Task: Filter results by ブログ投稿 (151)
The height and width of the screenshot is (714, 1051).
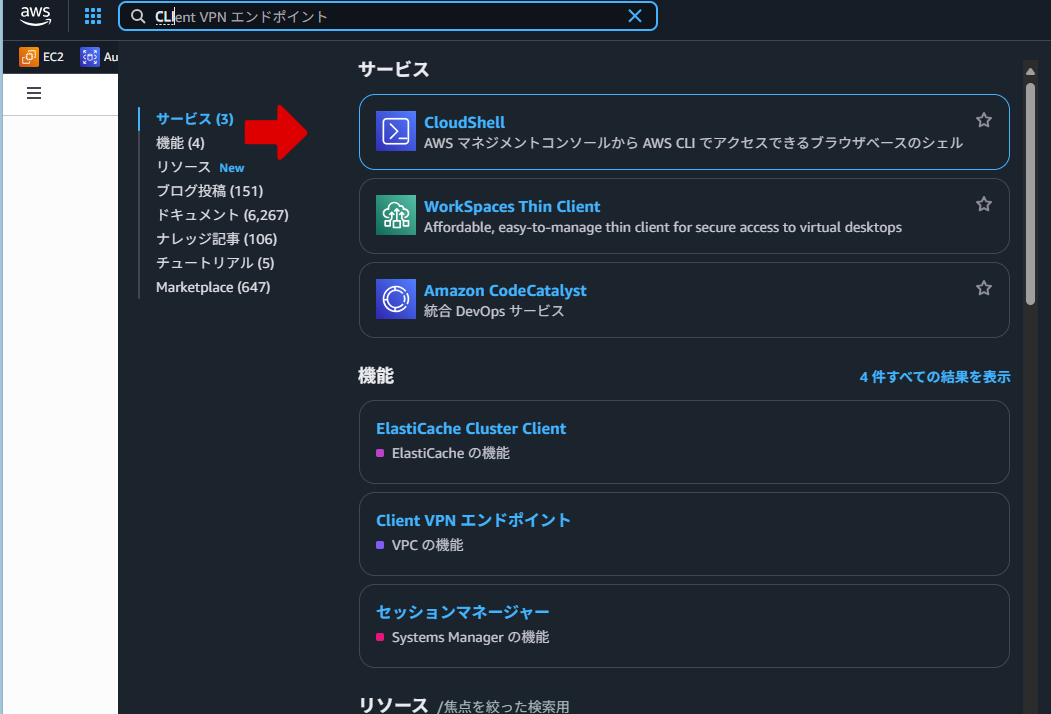Action: pos(209,191)
